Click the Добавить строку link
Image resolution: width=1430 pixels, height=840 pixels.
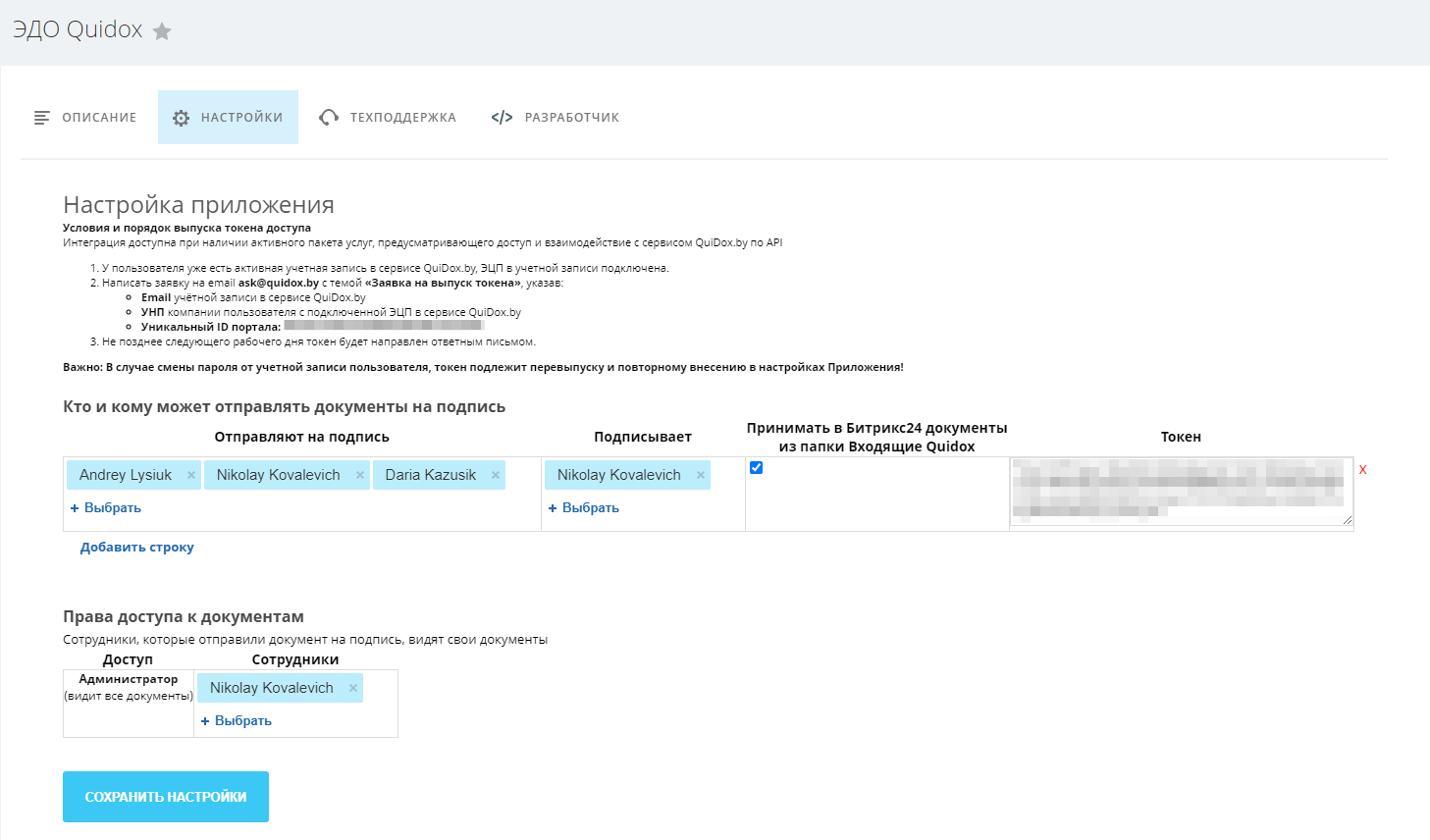coord(137,548)
